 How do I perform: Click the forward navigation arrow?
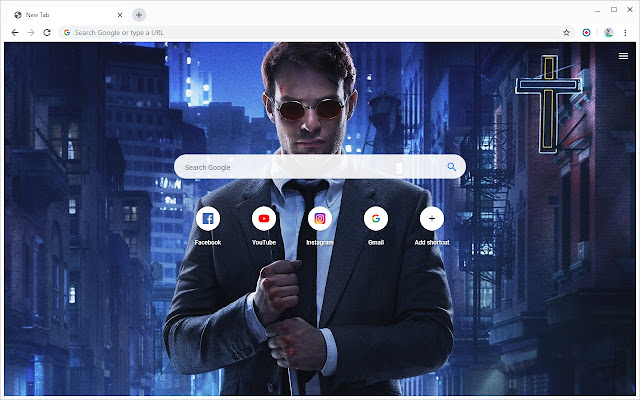(31, 33)
